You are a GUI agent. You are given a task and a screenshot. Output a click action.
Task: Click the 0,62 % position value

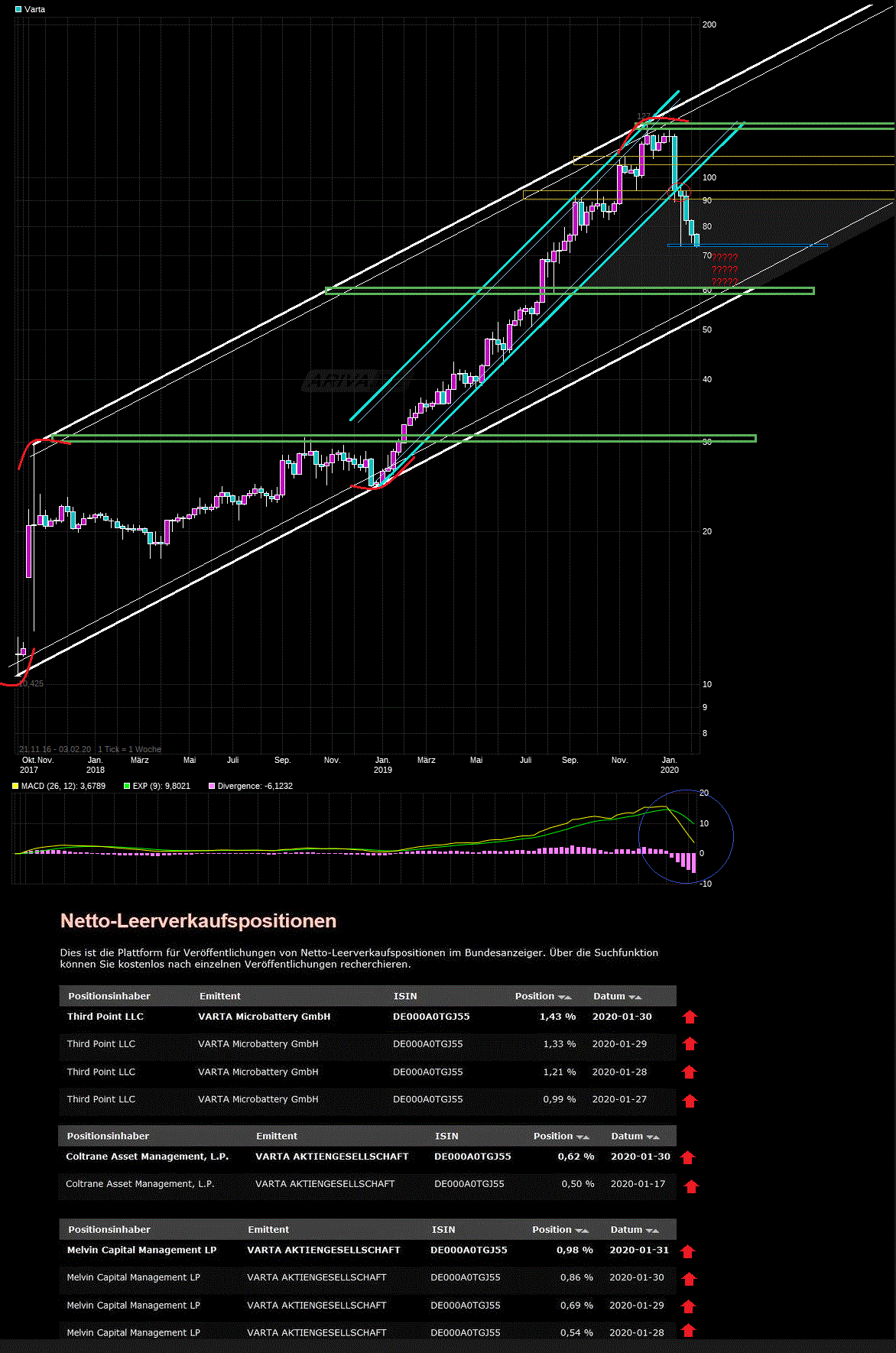pyautogui.click(x=576, y=1157)
